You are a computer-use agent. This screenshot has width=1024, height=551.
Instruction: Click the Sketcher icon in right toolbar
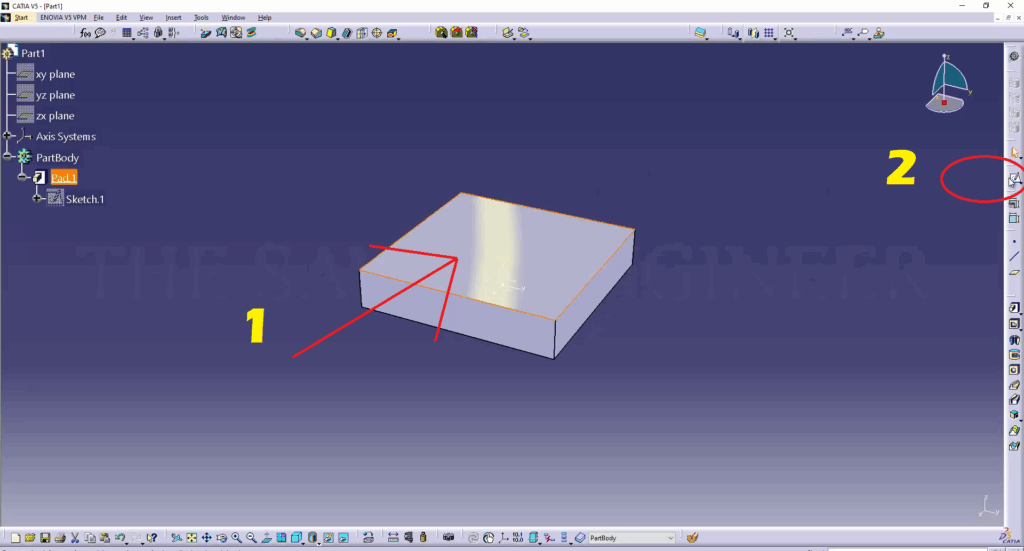coord(1014,180)
